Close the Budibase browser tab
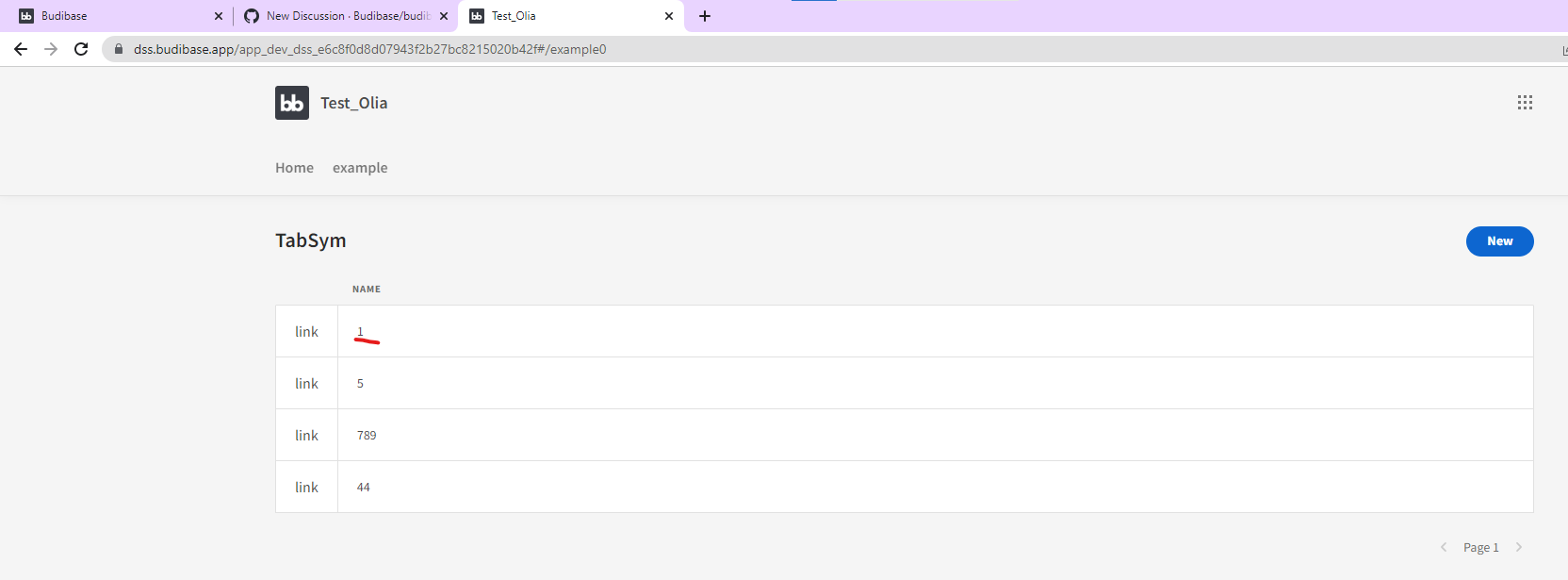The height and width of the screenshot is (580, 1568). pyautogui.click(x=219, y=16)
